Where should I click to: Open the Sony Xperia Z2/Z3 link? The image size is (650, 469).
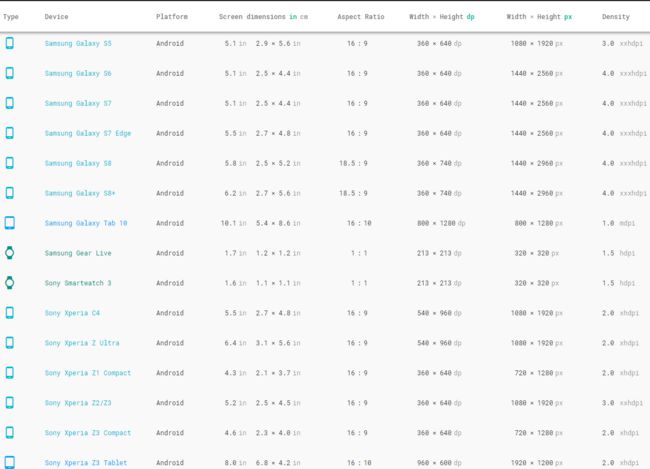[78, 403]
